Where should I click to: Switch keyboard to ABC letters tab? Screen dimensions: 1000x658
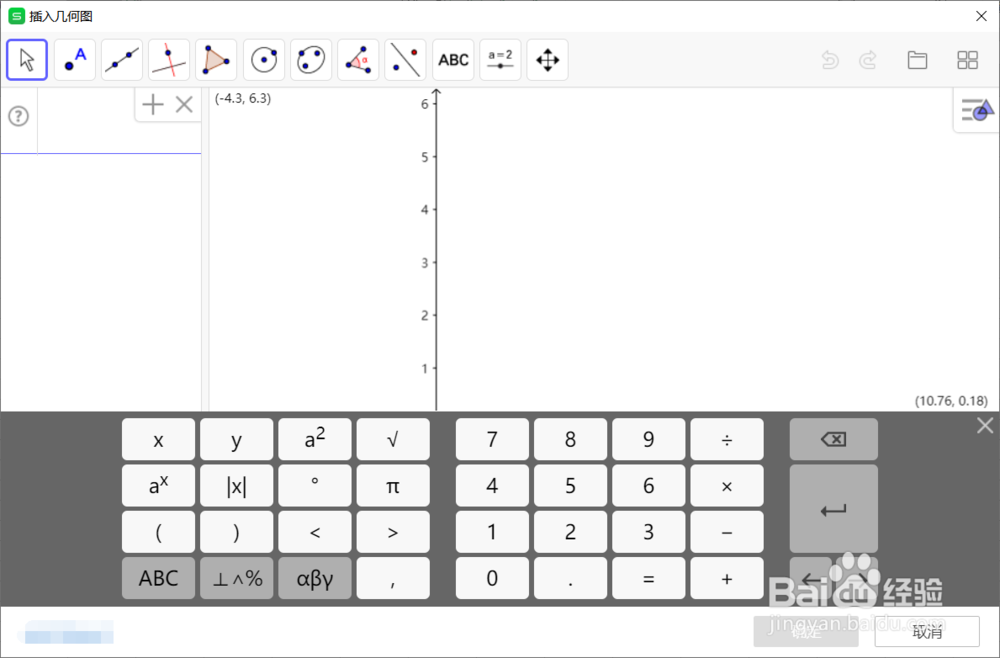click(158, 578)
